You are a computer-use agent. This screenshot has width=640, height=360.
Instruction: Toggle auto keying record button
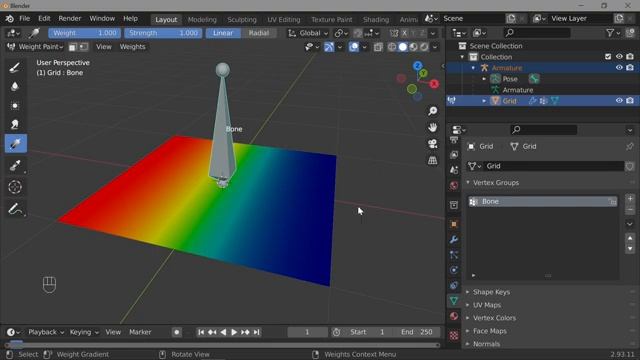[x=176, y=332]
